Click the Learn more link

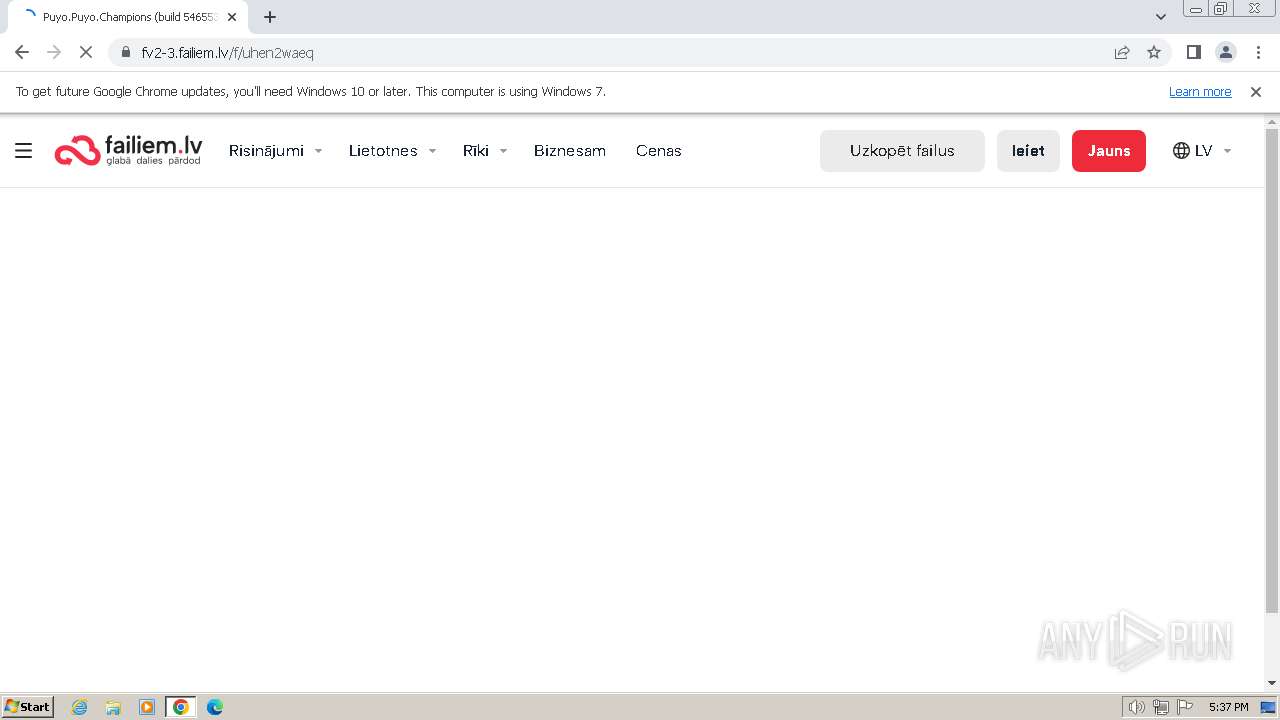(1200, 91)
